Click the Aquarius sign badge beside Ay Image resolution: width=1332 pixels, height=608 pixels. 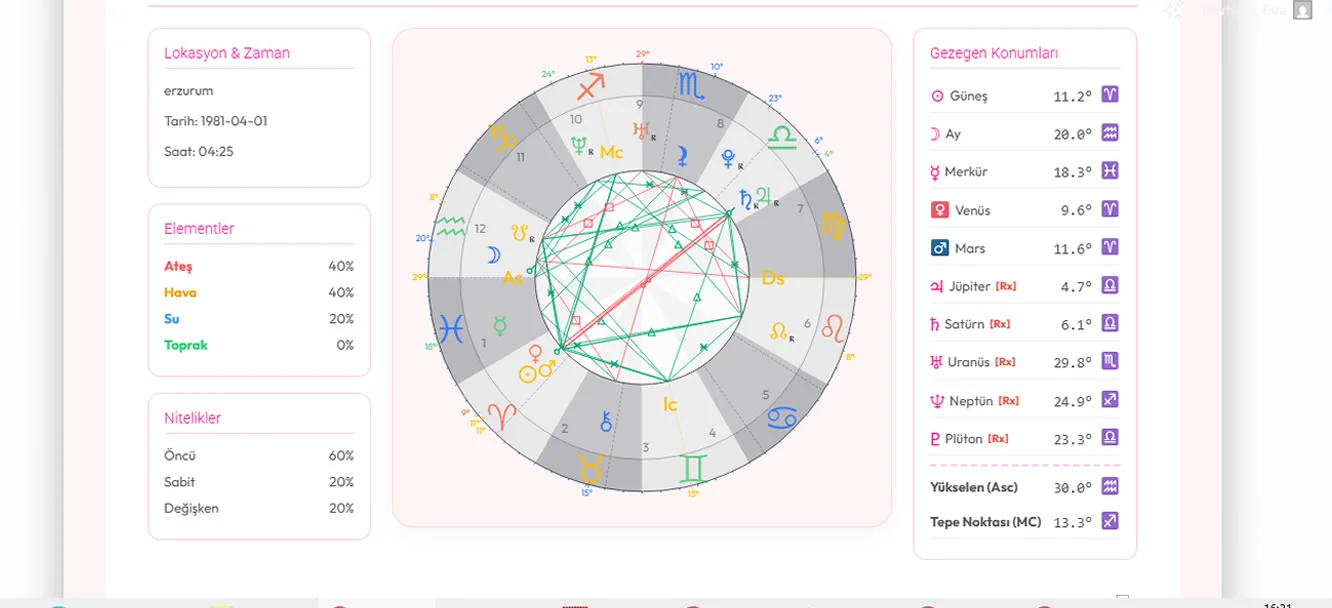(x=1109, y=133)
